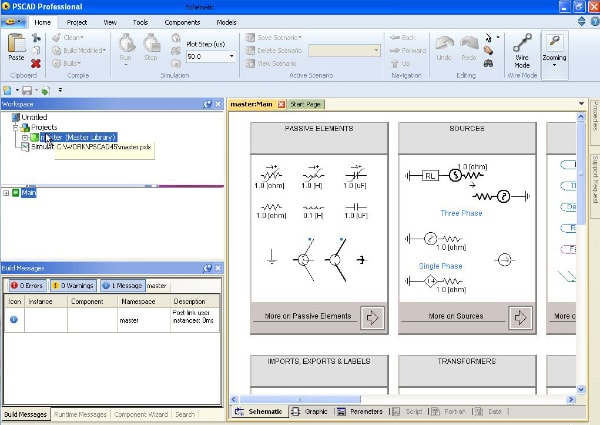Click the Run simulation icon
The image size is (600, 425).
point(126,43)
